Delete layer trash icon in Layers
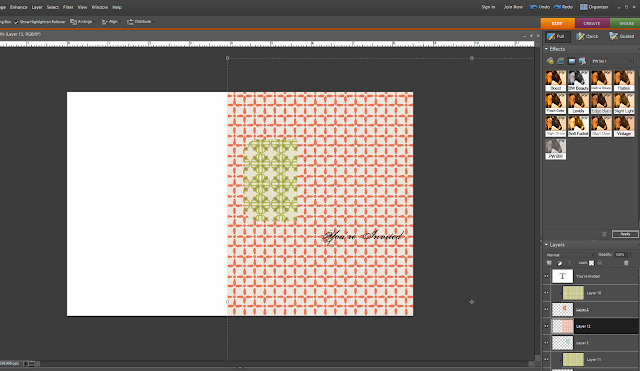Image resolution: width=640 pixels, height=371 pixels. (626, 263)
